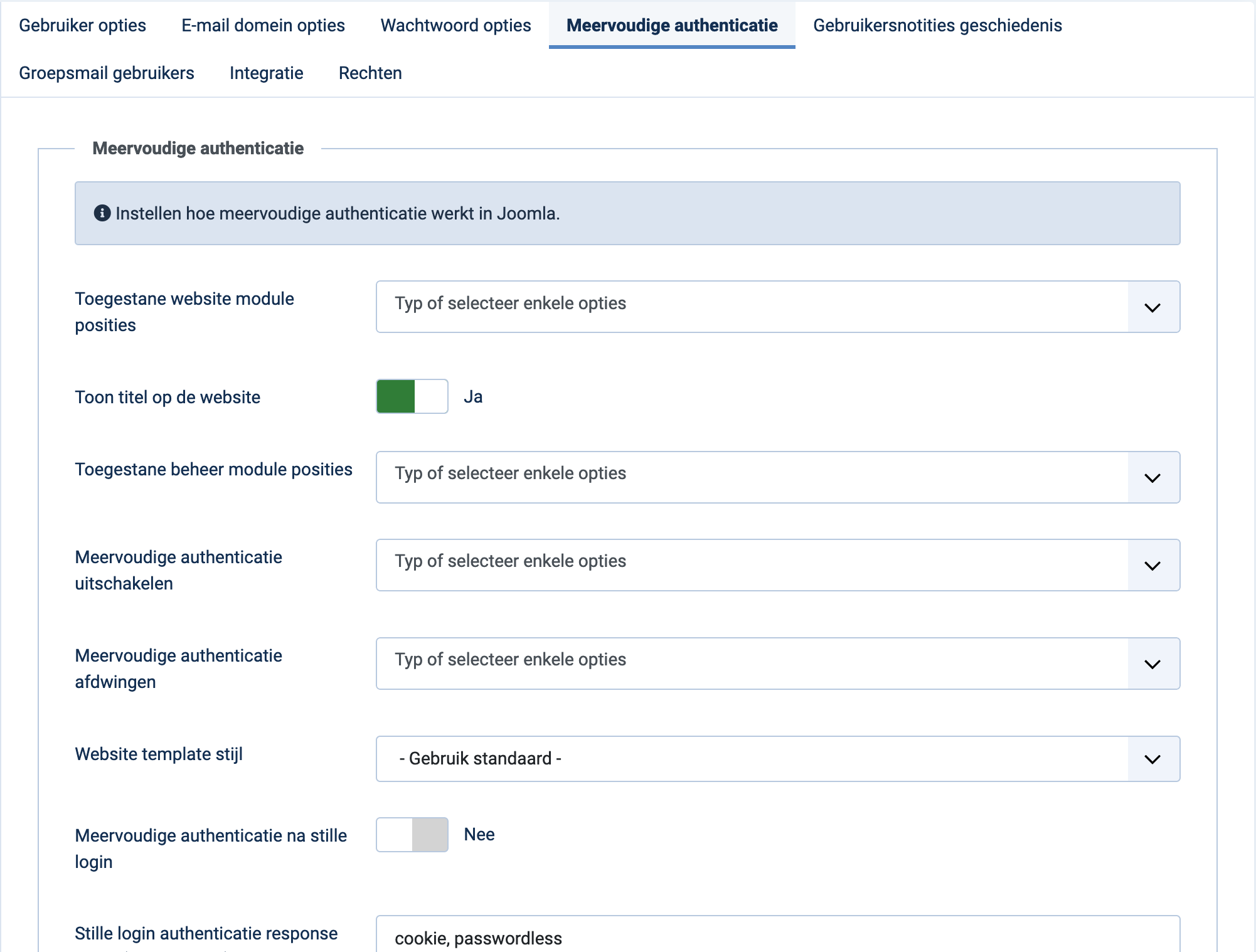The image size is (1256, 952).
Task: Expand Meervoudige authenticatie uitschakelen chevron
Action: 1152,565
